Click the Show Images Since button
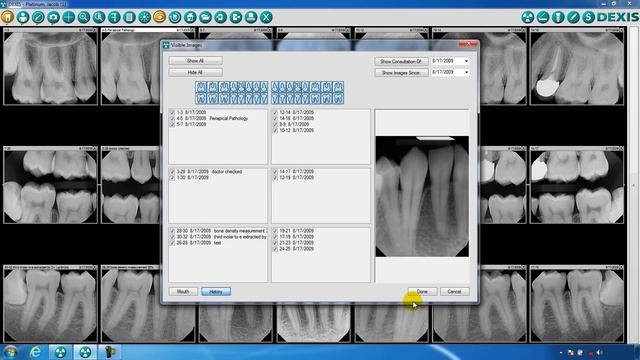This screenshot has width=640, height=360. point(401,73)
